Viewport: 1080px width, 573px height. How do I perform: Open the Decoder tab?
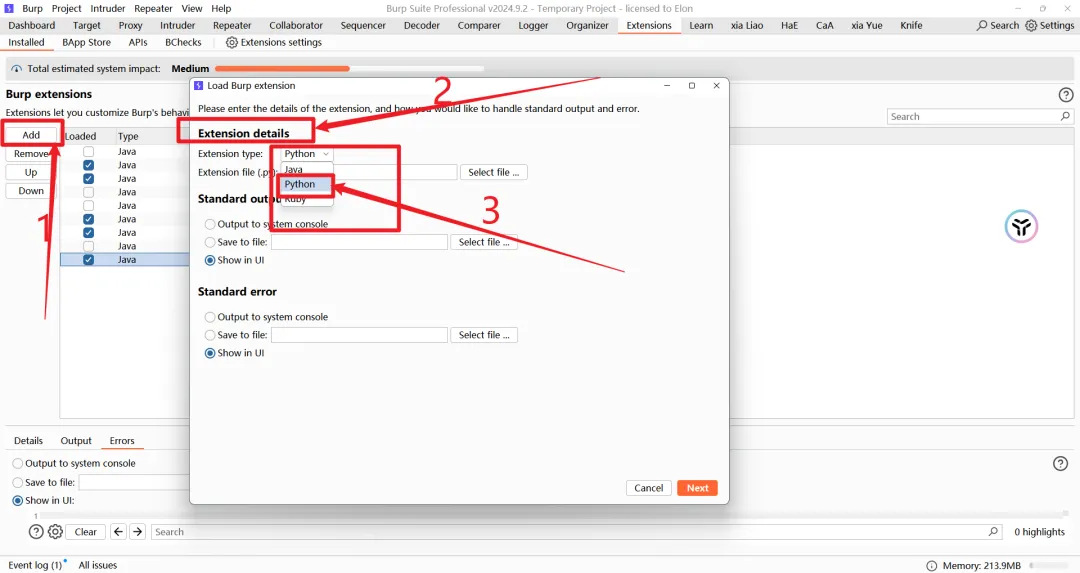[422, 25]
